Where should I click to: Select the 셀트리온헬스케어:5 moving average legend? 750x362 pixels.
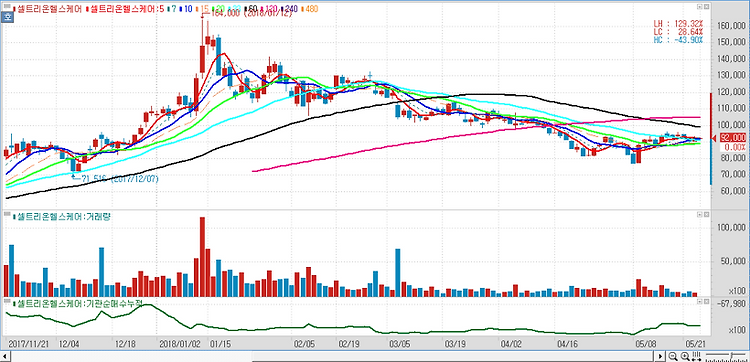(125, 9)
